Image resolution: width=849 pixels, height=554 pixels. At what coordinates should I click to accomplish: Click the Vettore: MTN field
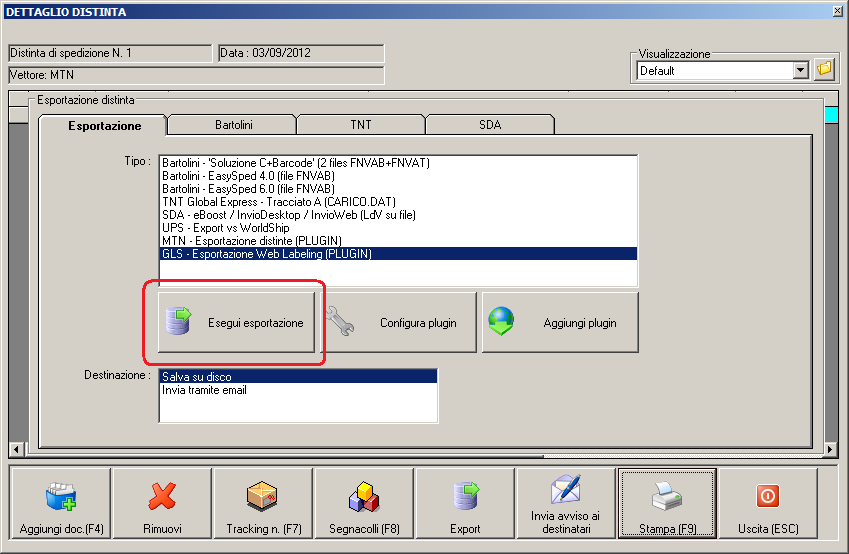click(x=197, y=75)
